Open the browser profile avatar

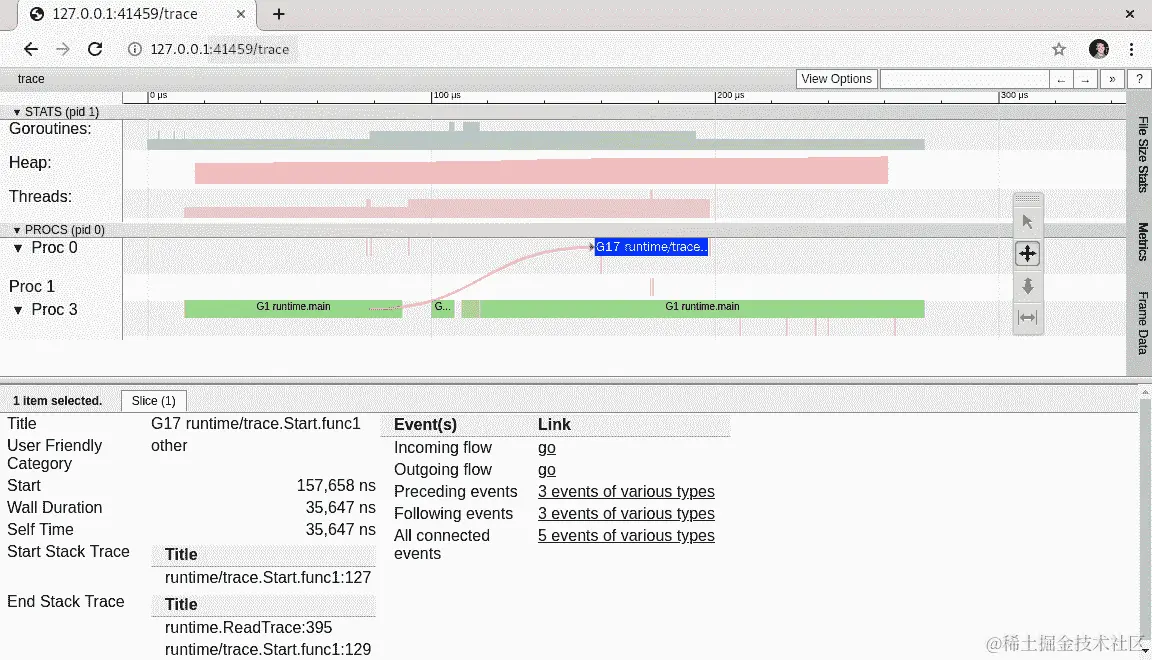coord(1098,49)
